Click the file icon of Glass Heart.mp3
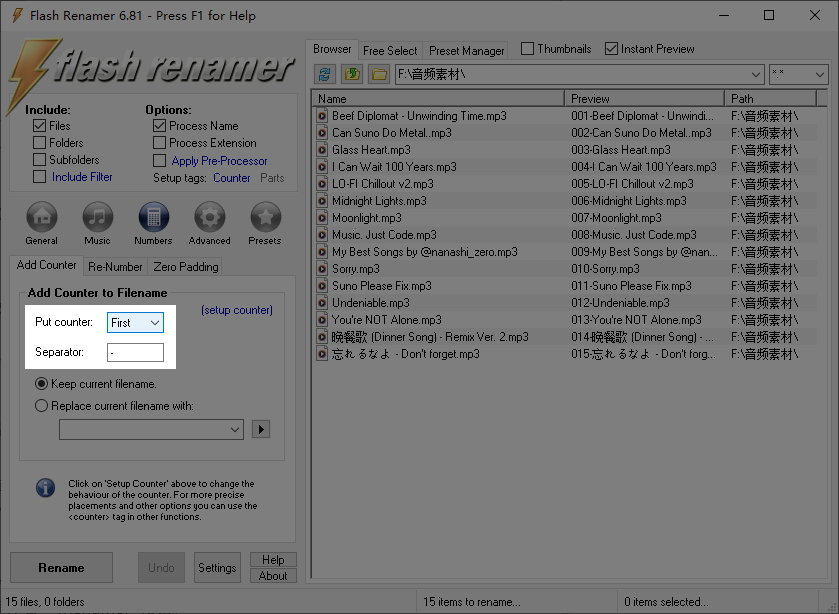The image size is (839, 614). pos(322,150)
